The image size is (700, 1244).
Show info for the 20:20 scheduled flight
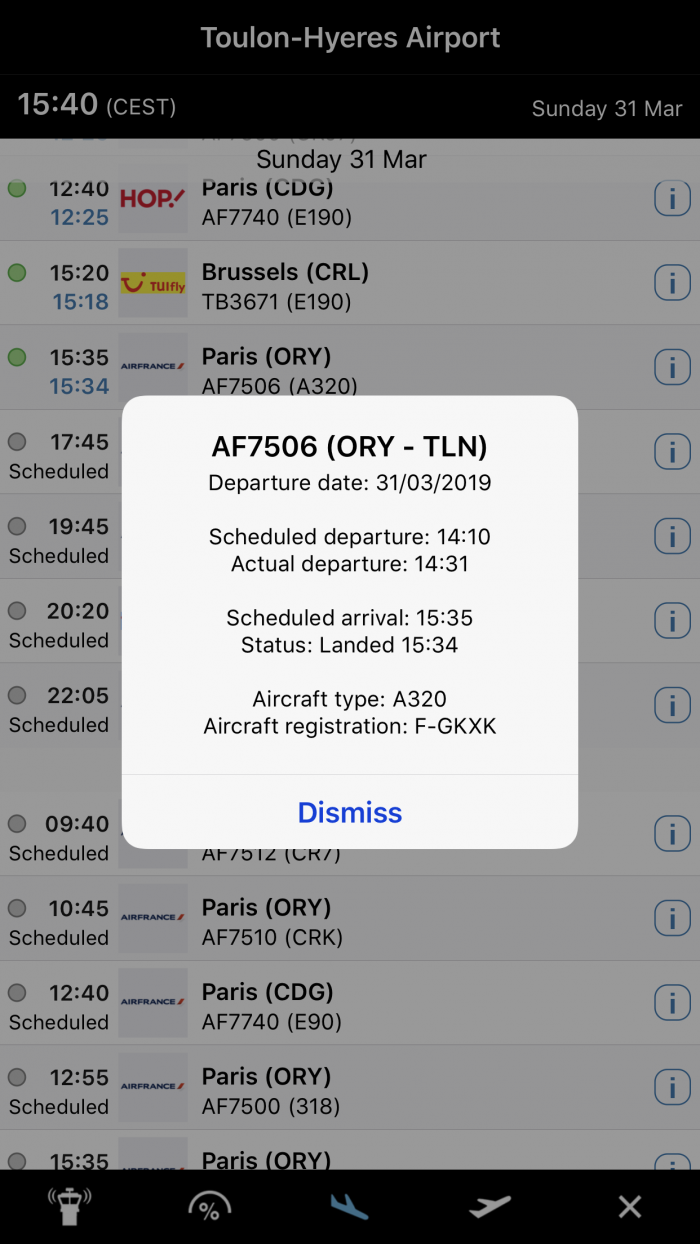click(672, 621)
